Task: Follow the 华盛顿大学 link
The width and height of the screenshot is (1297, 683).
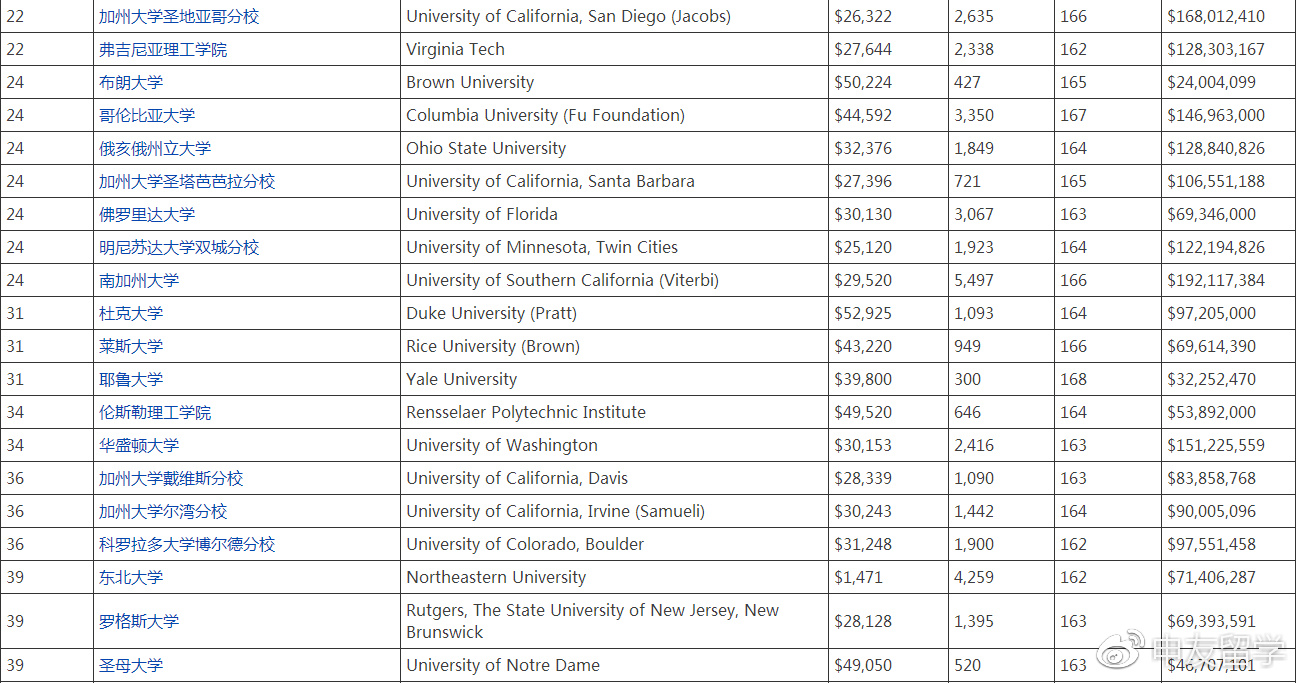Action: click(x=139, y=446)
